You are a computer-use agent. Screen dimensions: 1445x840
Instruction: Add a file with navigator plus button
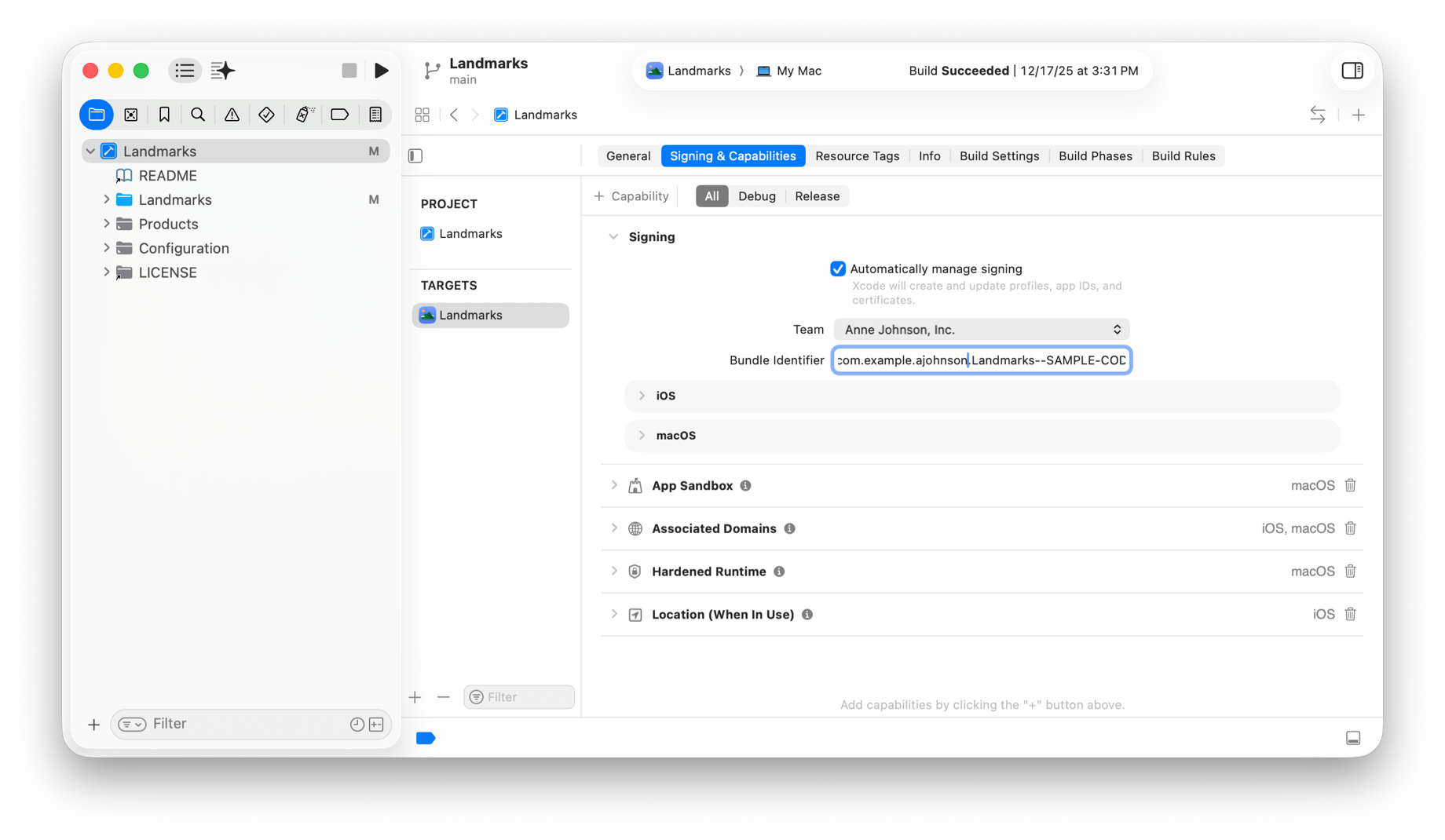(x=93, y=725)
